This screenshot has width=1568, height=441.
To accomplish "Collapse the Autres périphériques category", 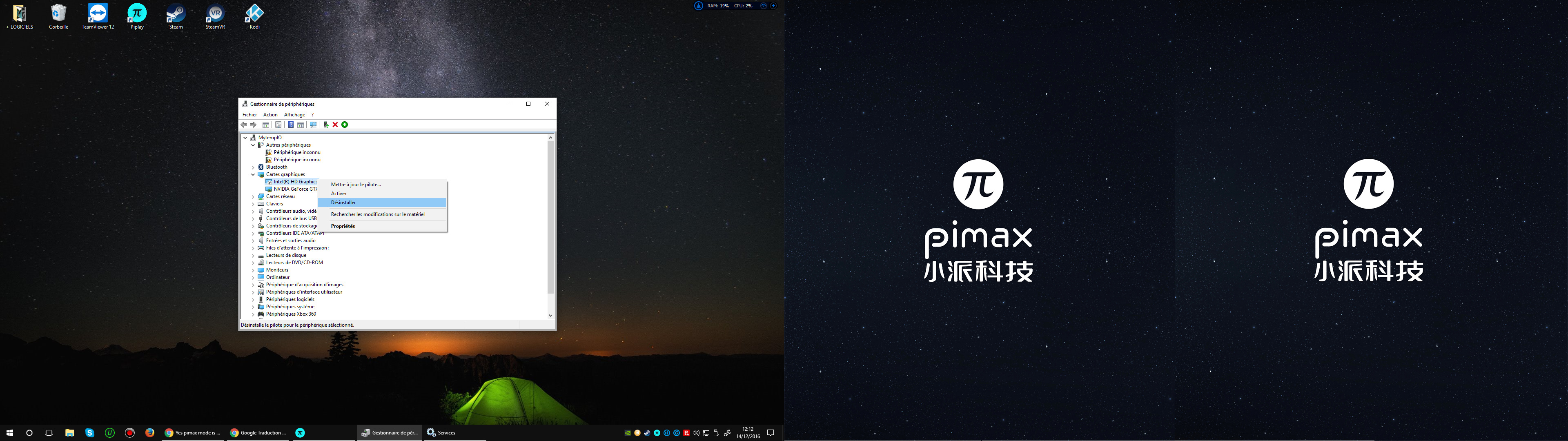I will 253,145.
